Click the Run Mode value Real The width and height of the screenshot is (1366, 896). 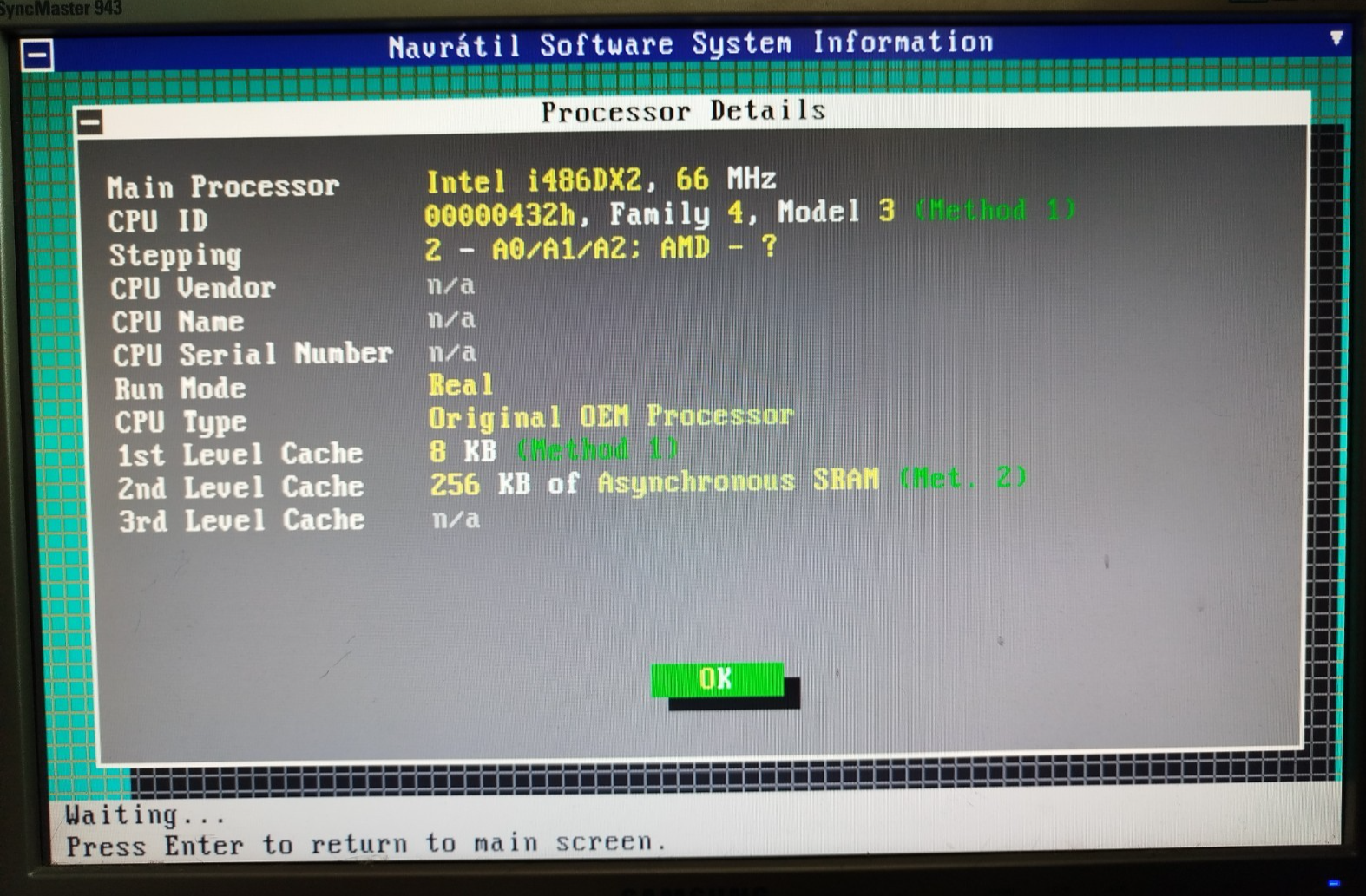pyautogui.click(x=460, y=385)
